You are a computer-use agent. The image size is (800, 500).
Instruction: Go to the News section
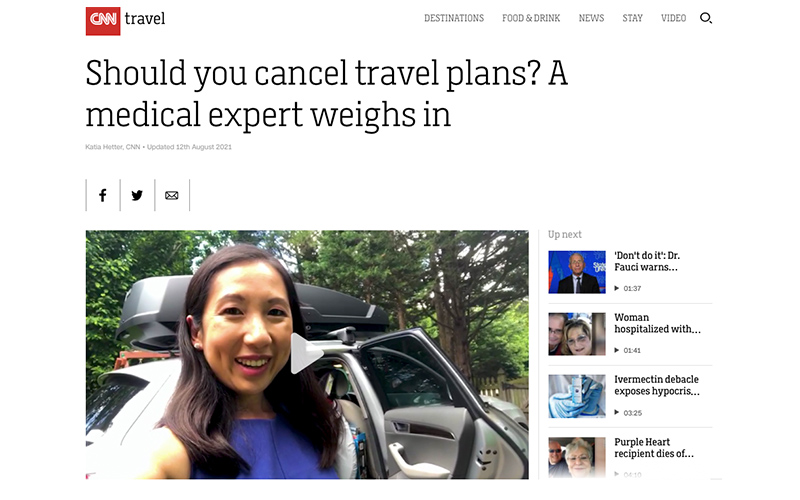click(x=591, y=18)
